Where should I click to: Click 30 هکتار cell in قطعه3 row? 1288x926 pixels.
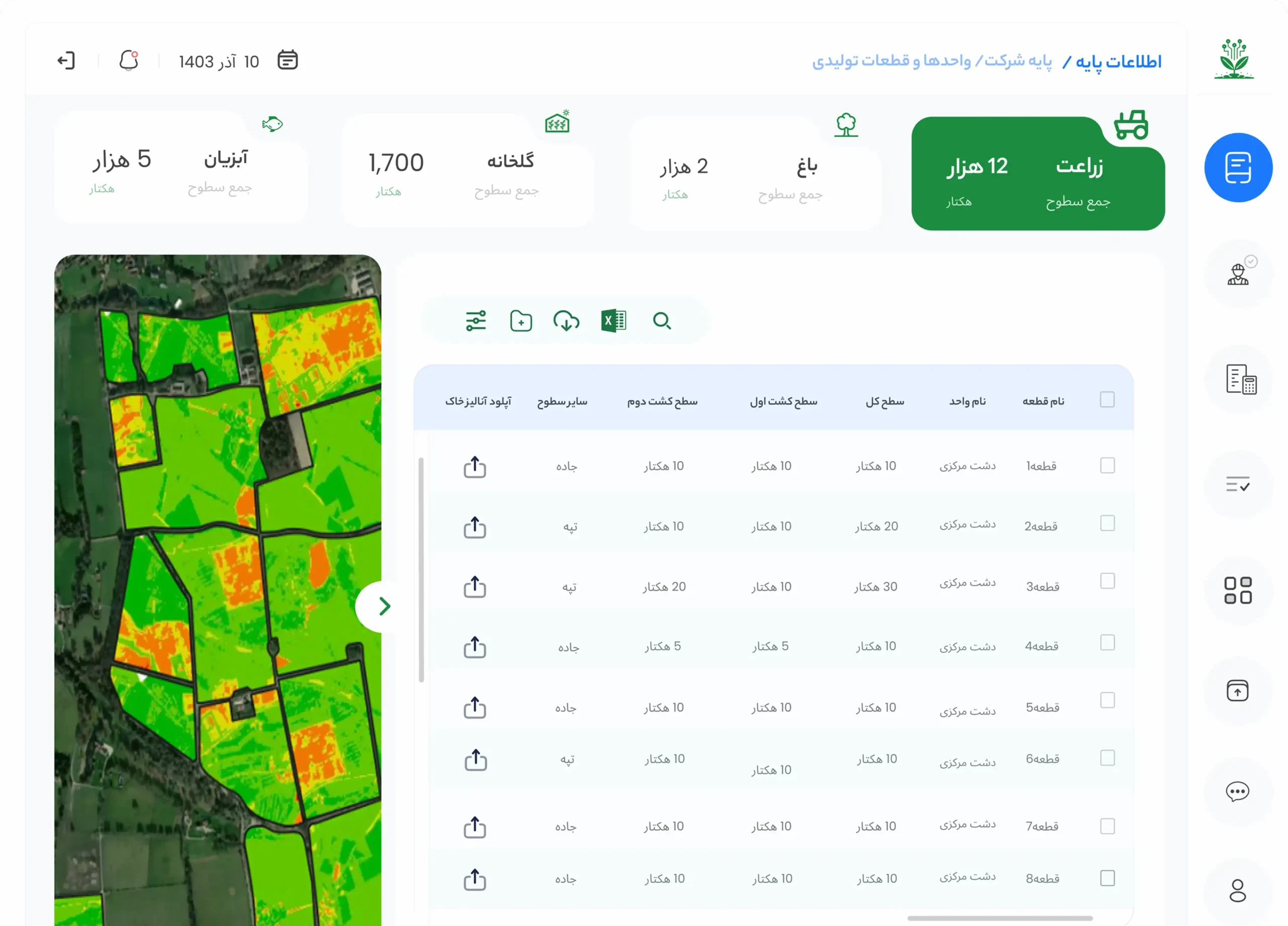876,587
